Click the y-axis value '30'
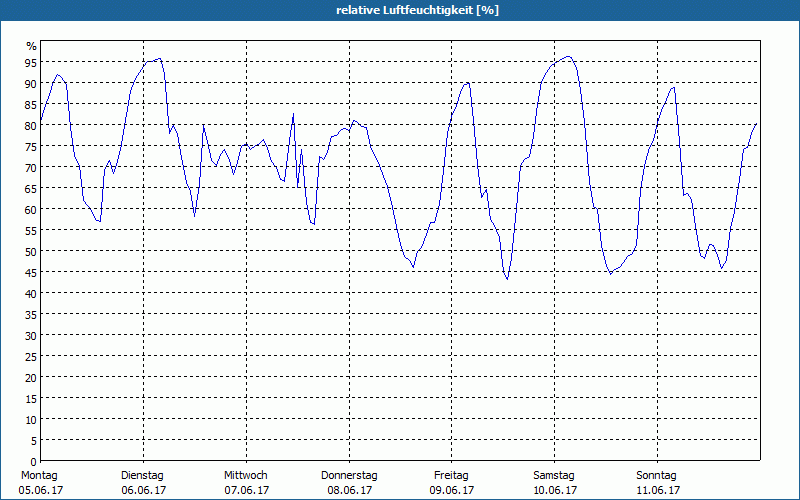Screen dimensions: 800x500 pyautogui.click(x=31, y=336)
